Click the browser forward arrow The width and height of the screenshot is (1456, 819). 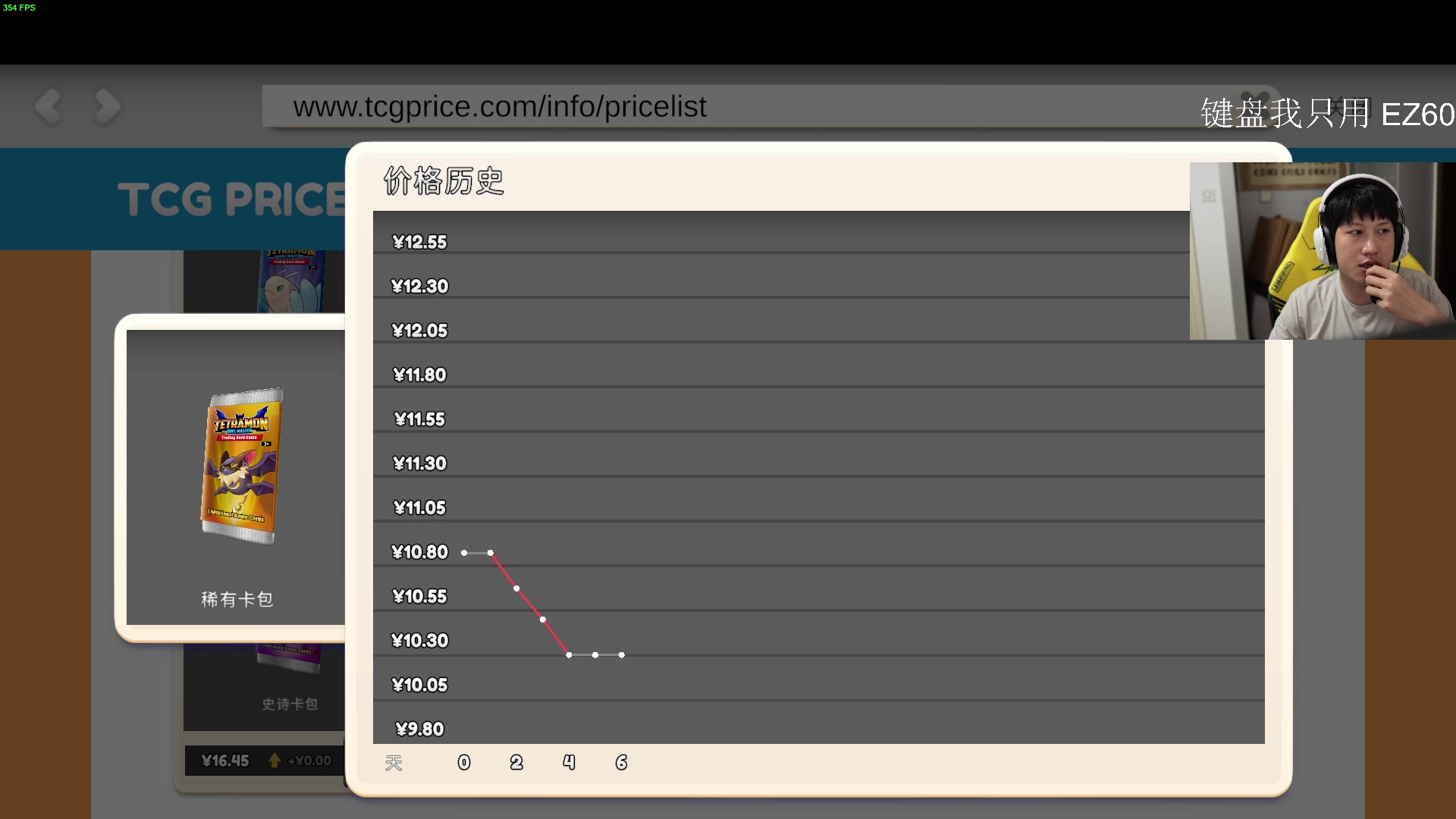click(107, 107)
